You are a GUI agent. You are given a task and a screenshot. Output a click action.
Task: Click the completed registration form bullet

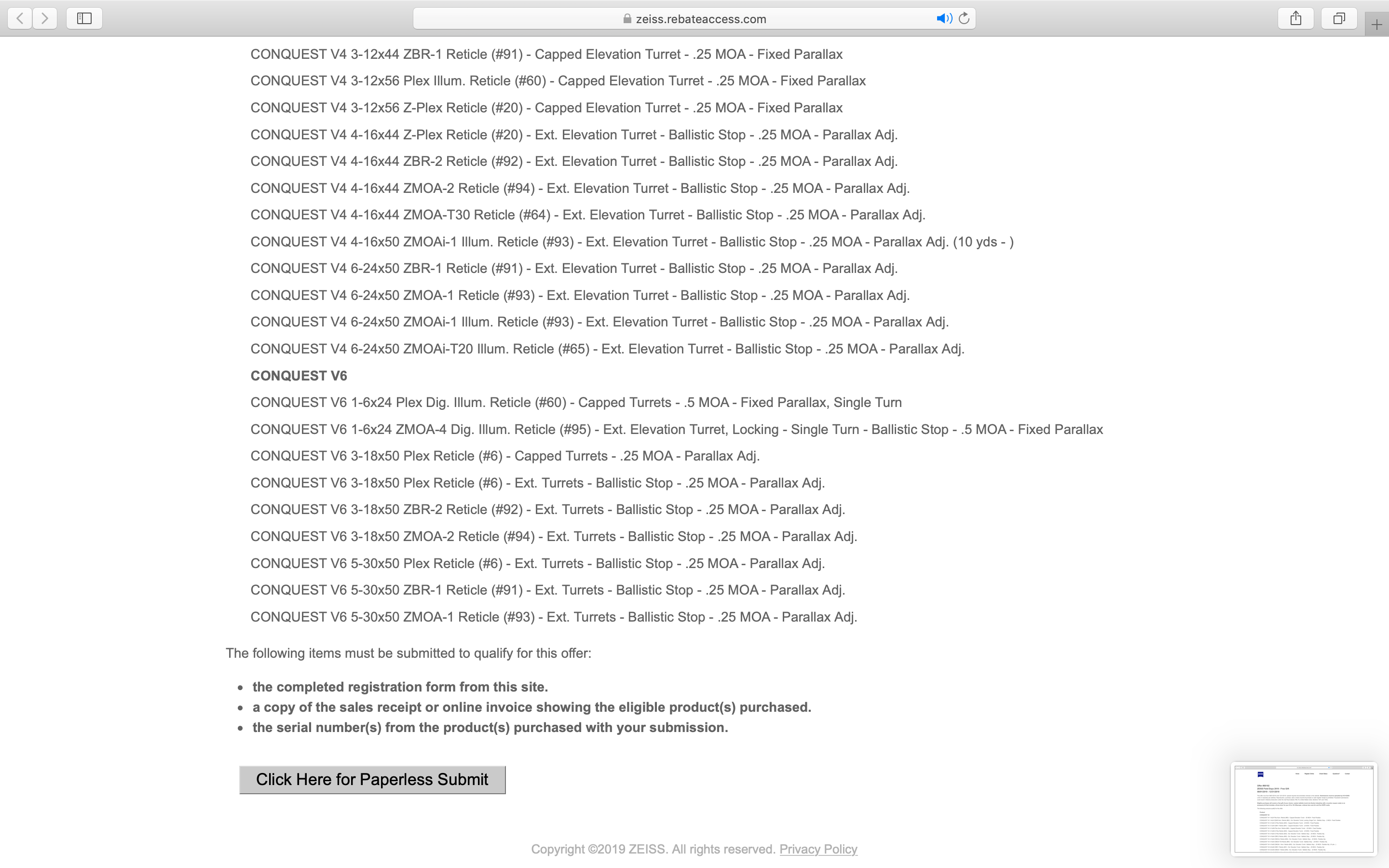[400, 687]
